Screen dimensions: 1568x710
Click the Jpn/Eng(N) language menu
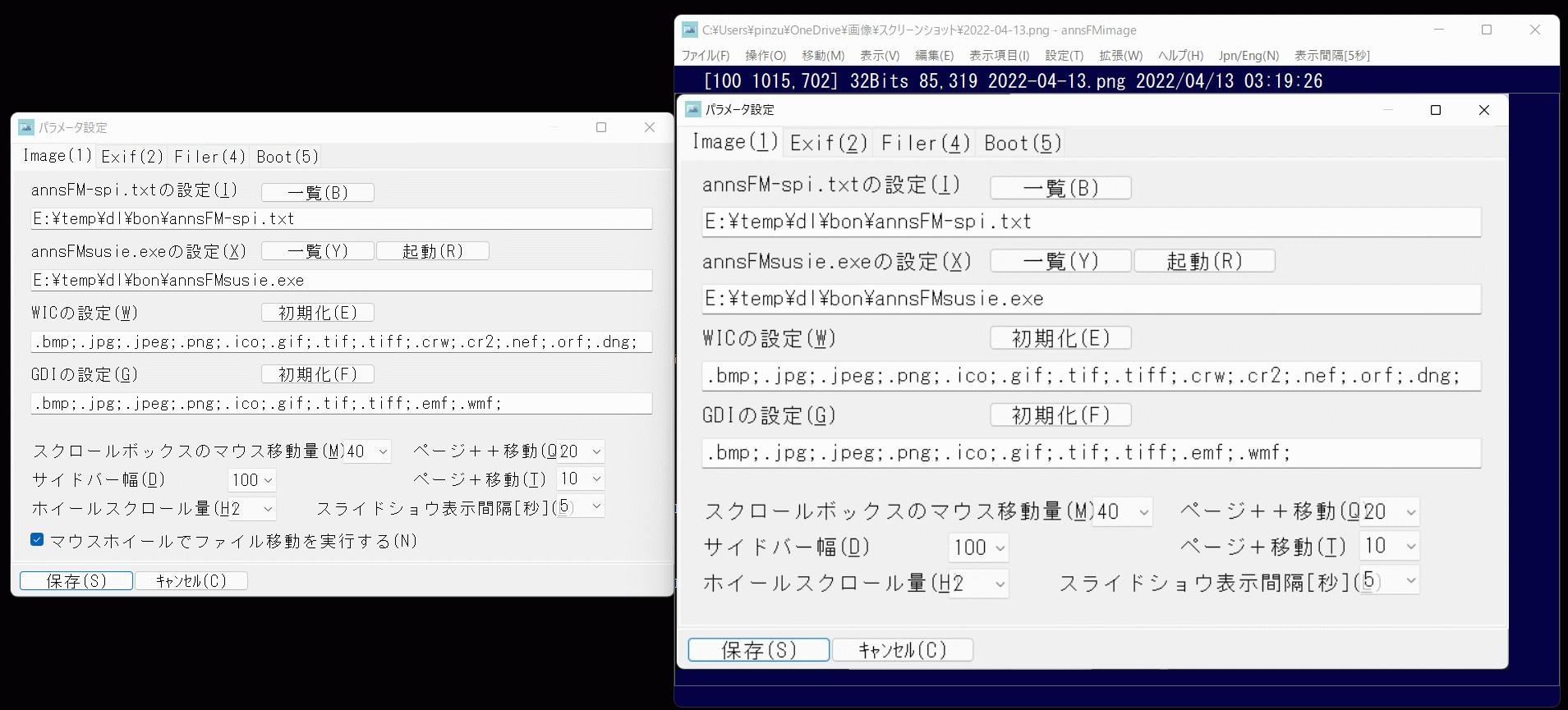[x=1248, y=56]
